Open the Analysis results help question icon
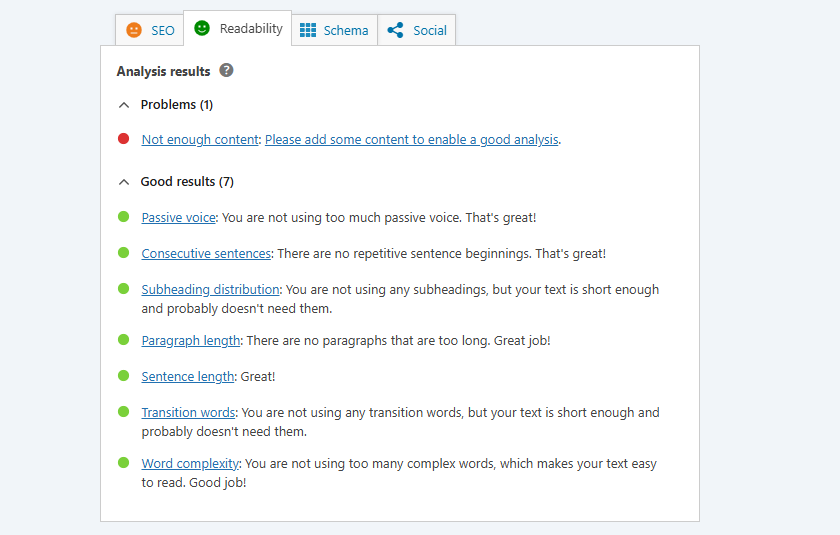Screen dimensions: 840x535 coord(227,71)
